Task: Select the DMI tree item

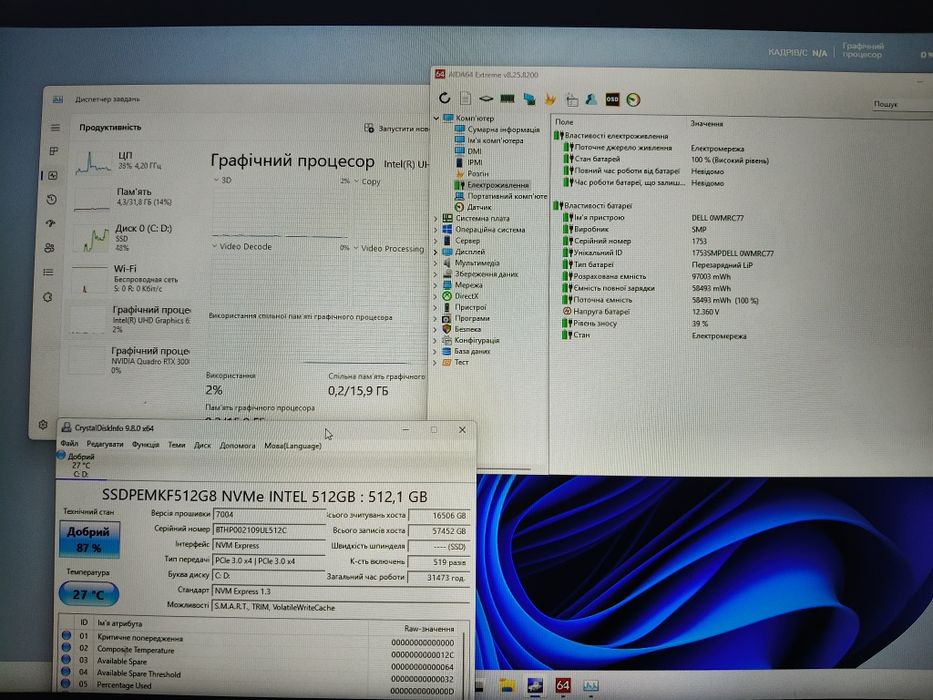Action: pyautogui.click(x=474, y=151)
